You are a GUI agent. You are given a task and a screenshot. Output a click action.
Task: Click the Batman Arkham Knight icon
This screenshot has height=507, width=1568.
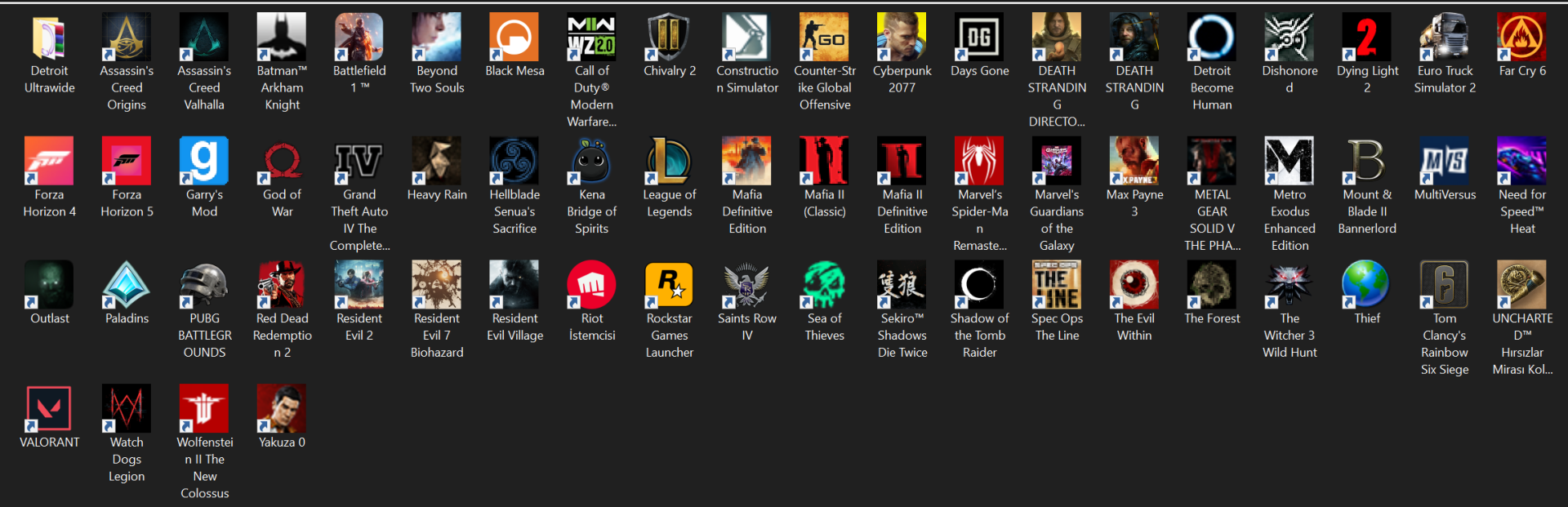pyautogui.click(x=282, y=38)
